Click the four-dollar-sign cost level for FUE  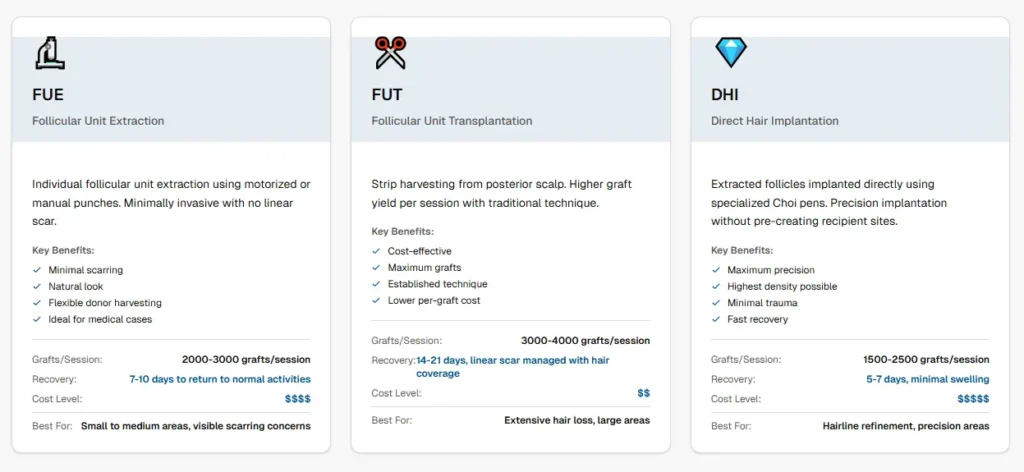[297, 398]
